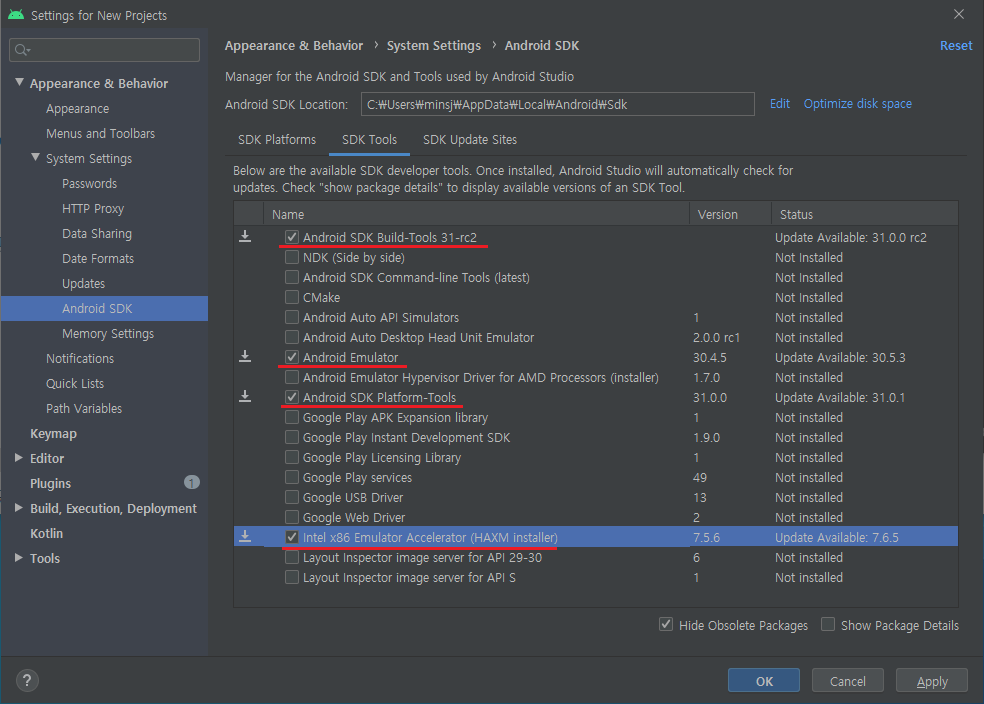Check the CMake checkbox
The height and width of the screenshot is (704, 984).
pyautogui.click(x=292, y=297)
